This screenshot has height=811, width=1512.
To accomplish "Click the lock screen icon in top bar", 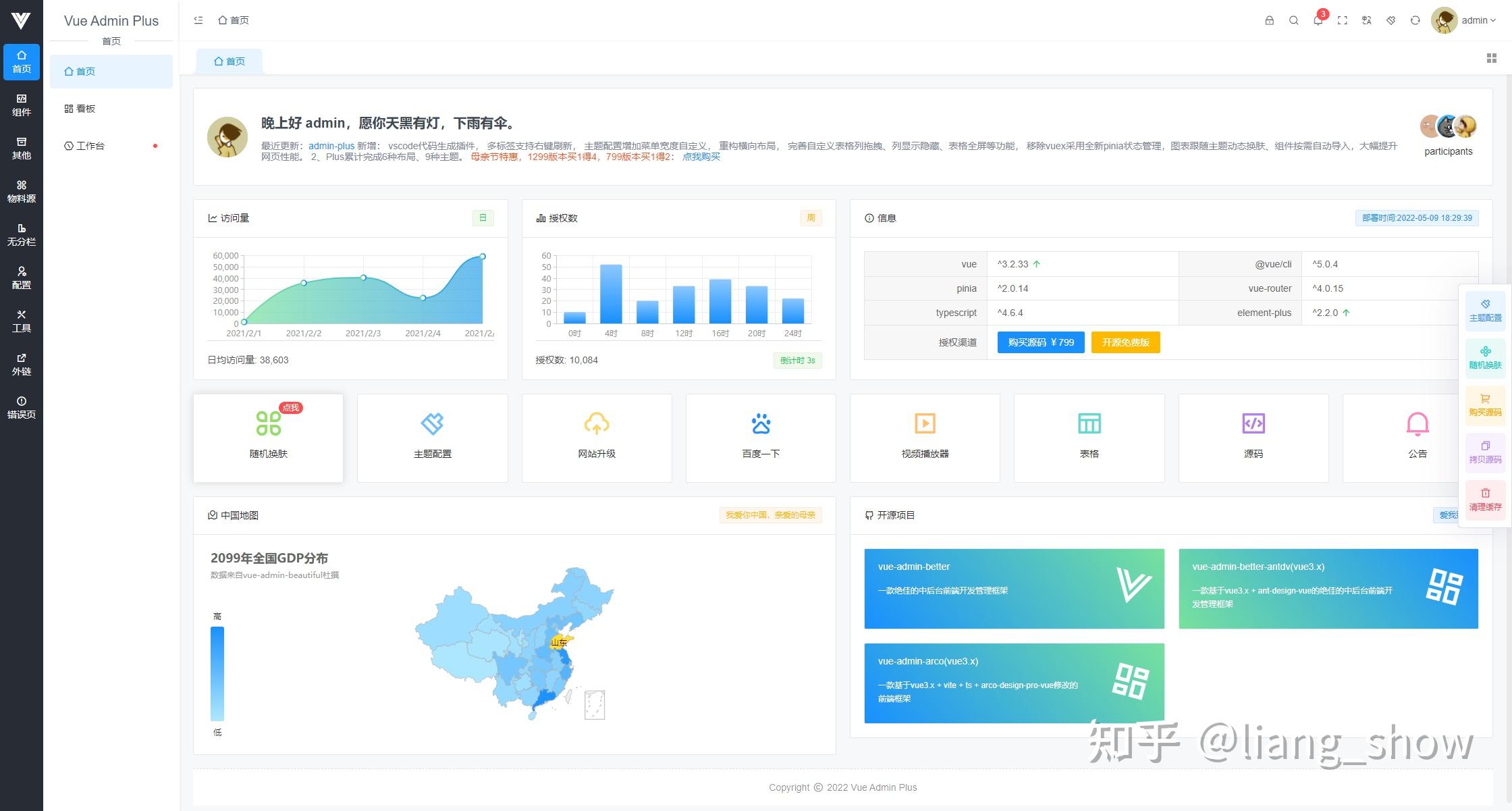I will coord(1269,20).
